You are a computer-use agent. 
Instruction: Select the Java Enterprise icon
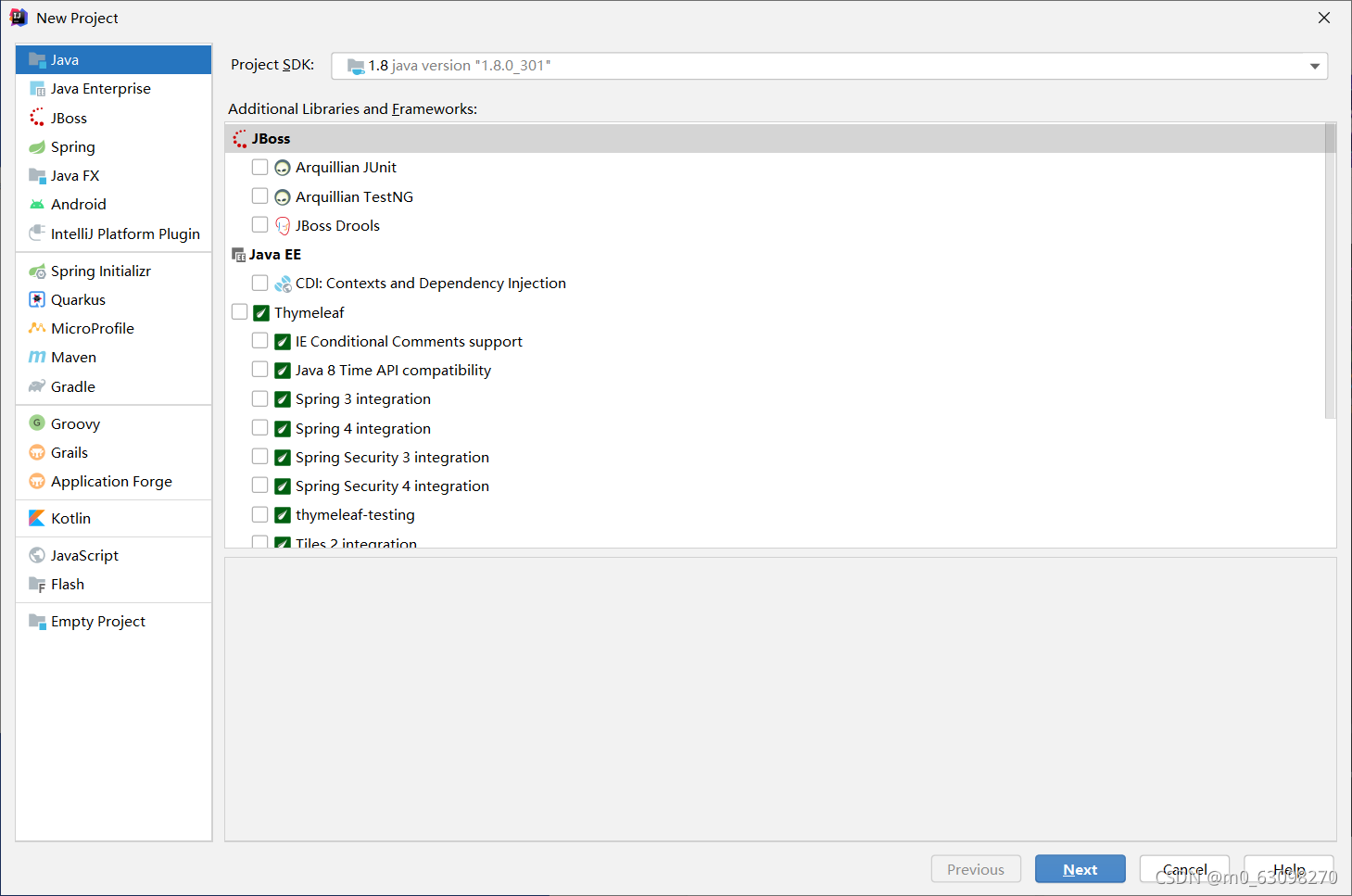coord(37,89)
